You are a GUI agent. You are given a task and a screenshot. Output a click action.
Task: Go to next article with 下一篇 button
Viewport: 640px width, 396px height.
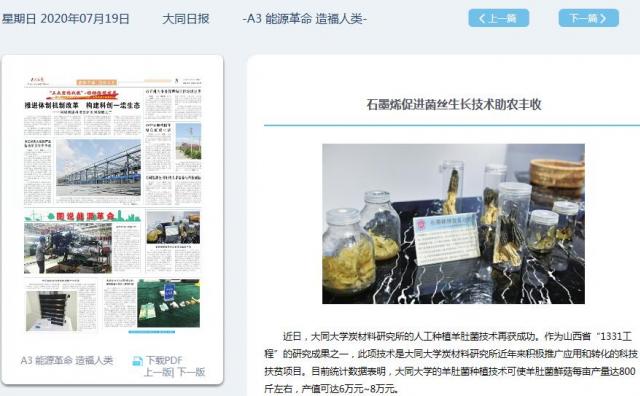click(589, 18)
